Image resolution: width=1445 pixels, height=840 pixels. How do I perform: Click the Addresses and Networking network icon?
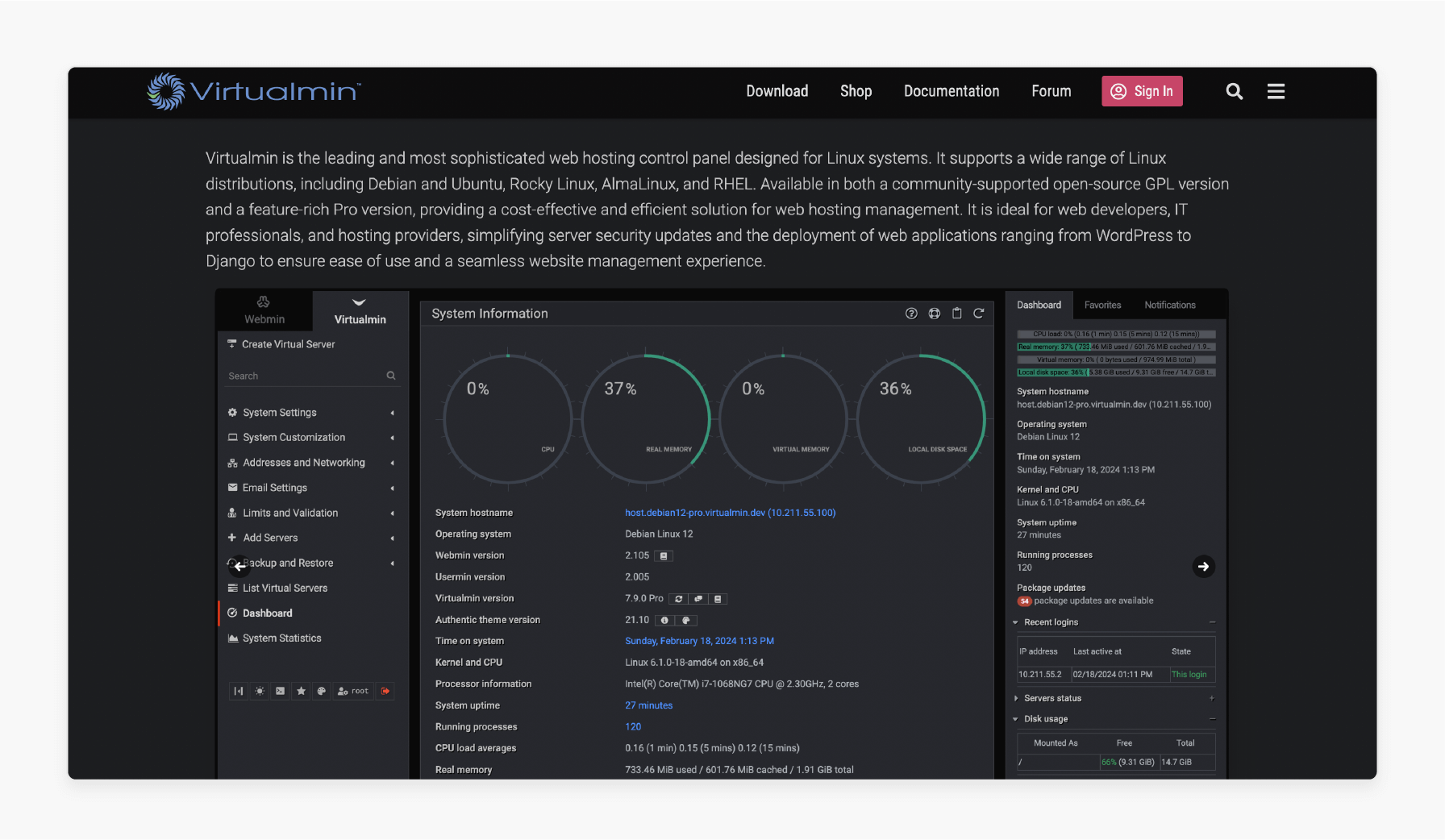[232, 463]
